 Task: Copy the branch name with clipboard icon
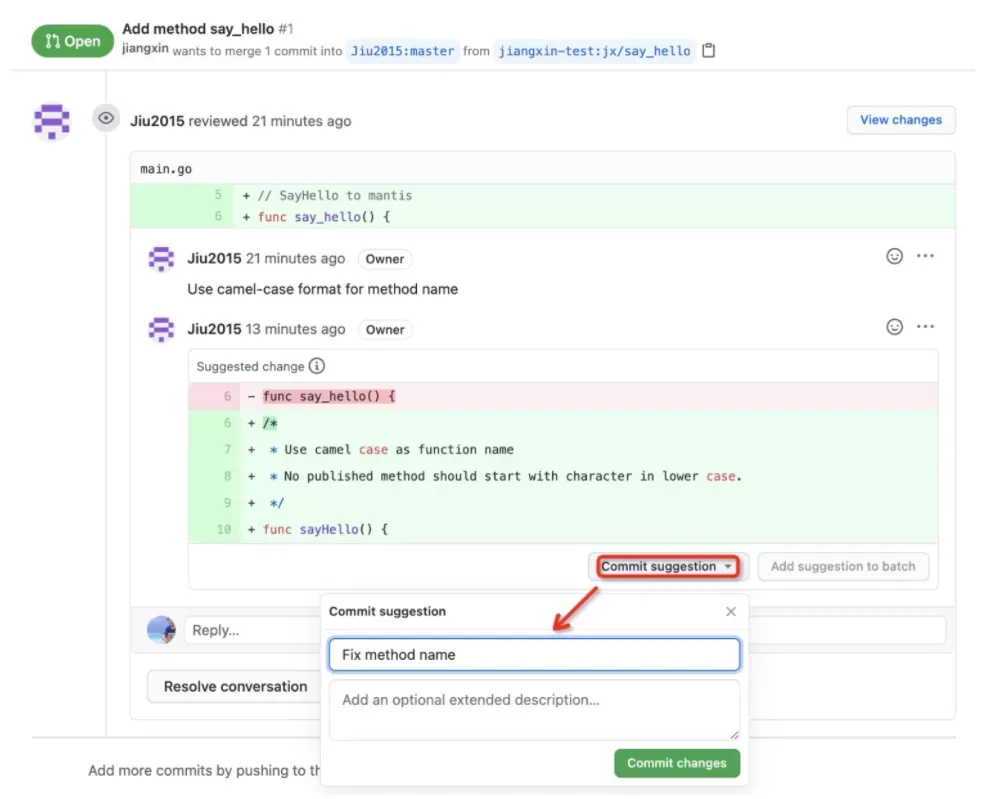pyautogui.click(x=709, y=50)
